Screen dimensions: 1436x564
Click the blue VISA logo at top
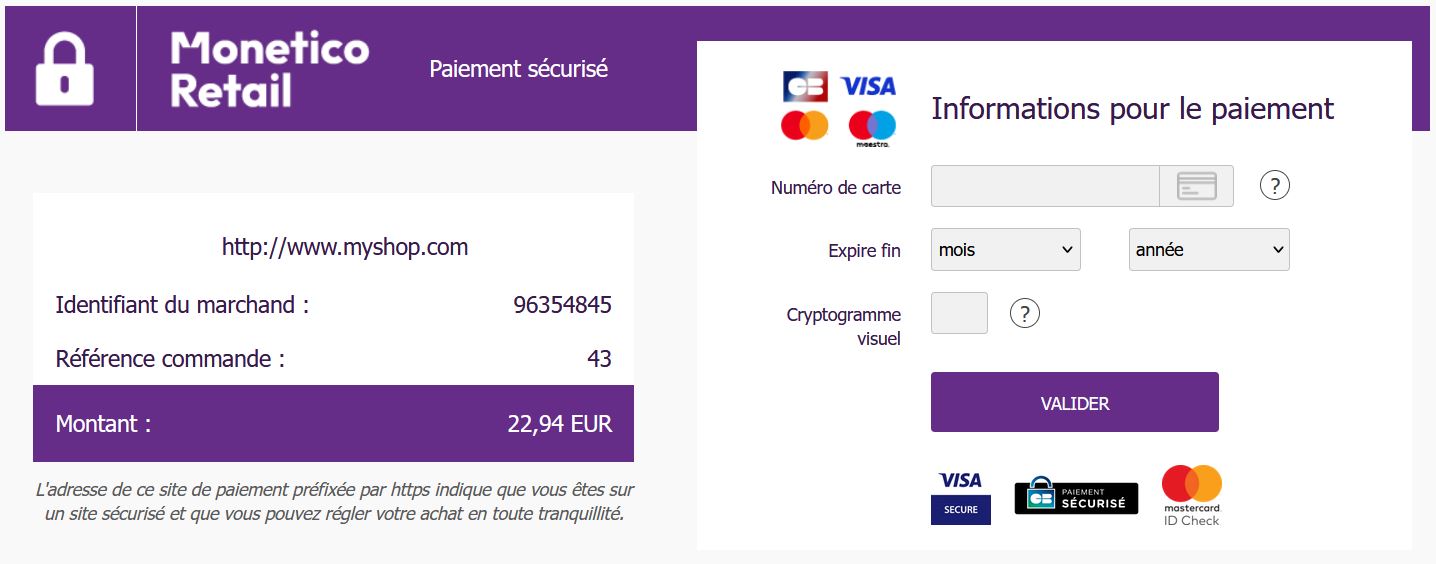click(x=868, y=87)
